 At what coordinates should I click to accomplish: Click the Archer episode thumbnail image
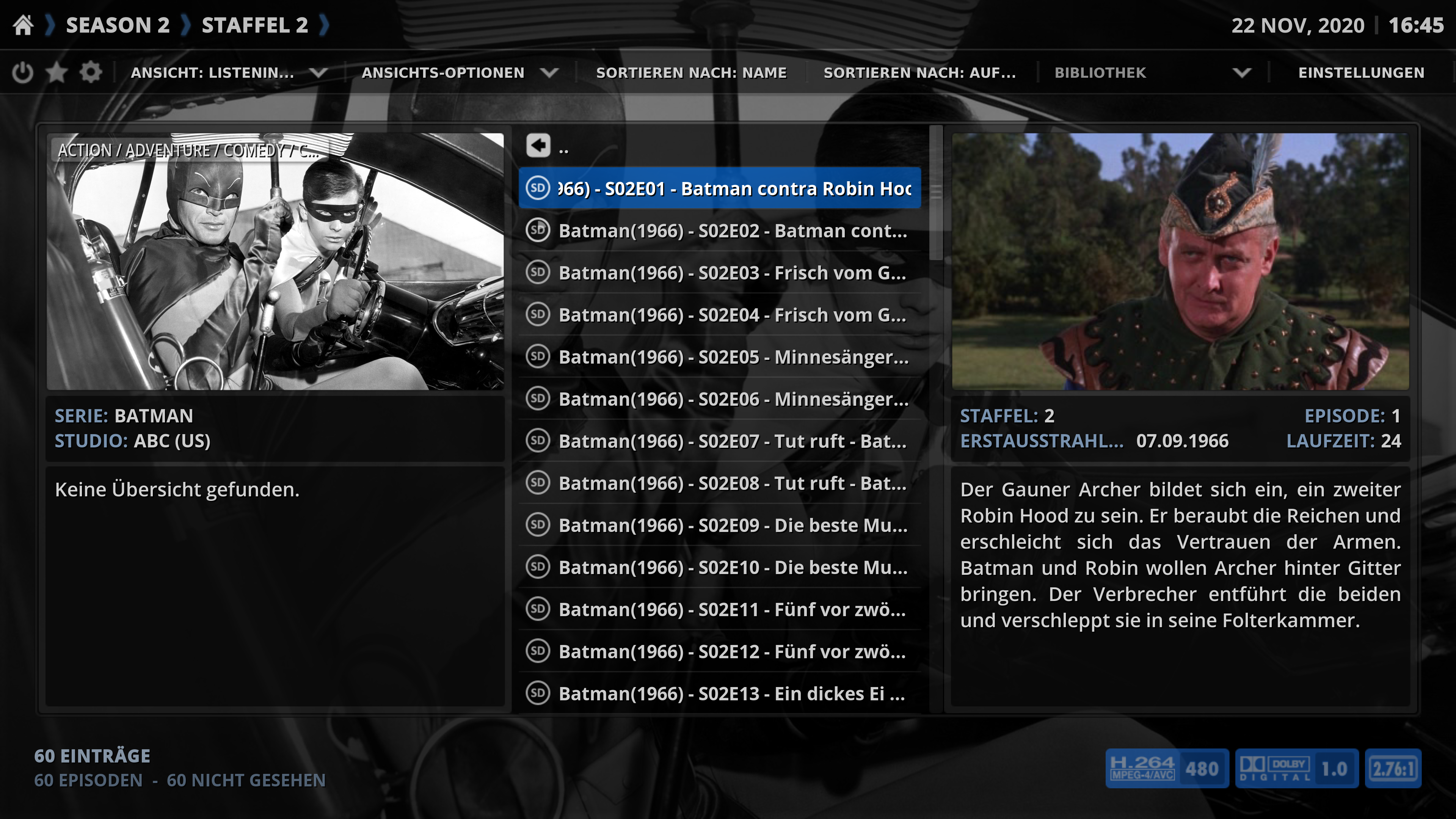(1180, 261)
